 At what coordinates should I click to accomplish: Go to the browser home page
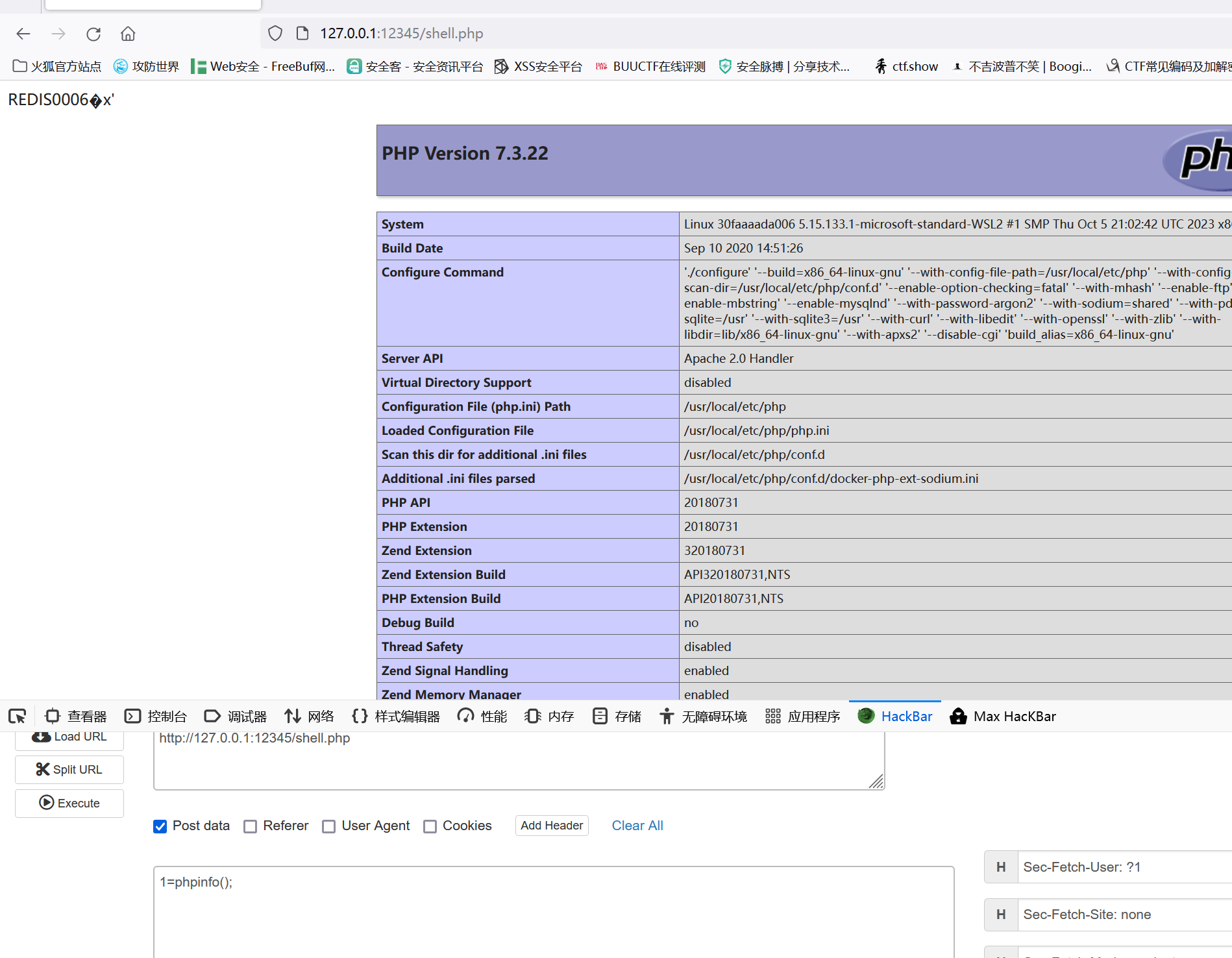[128, 34]
